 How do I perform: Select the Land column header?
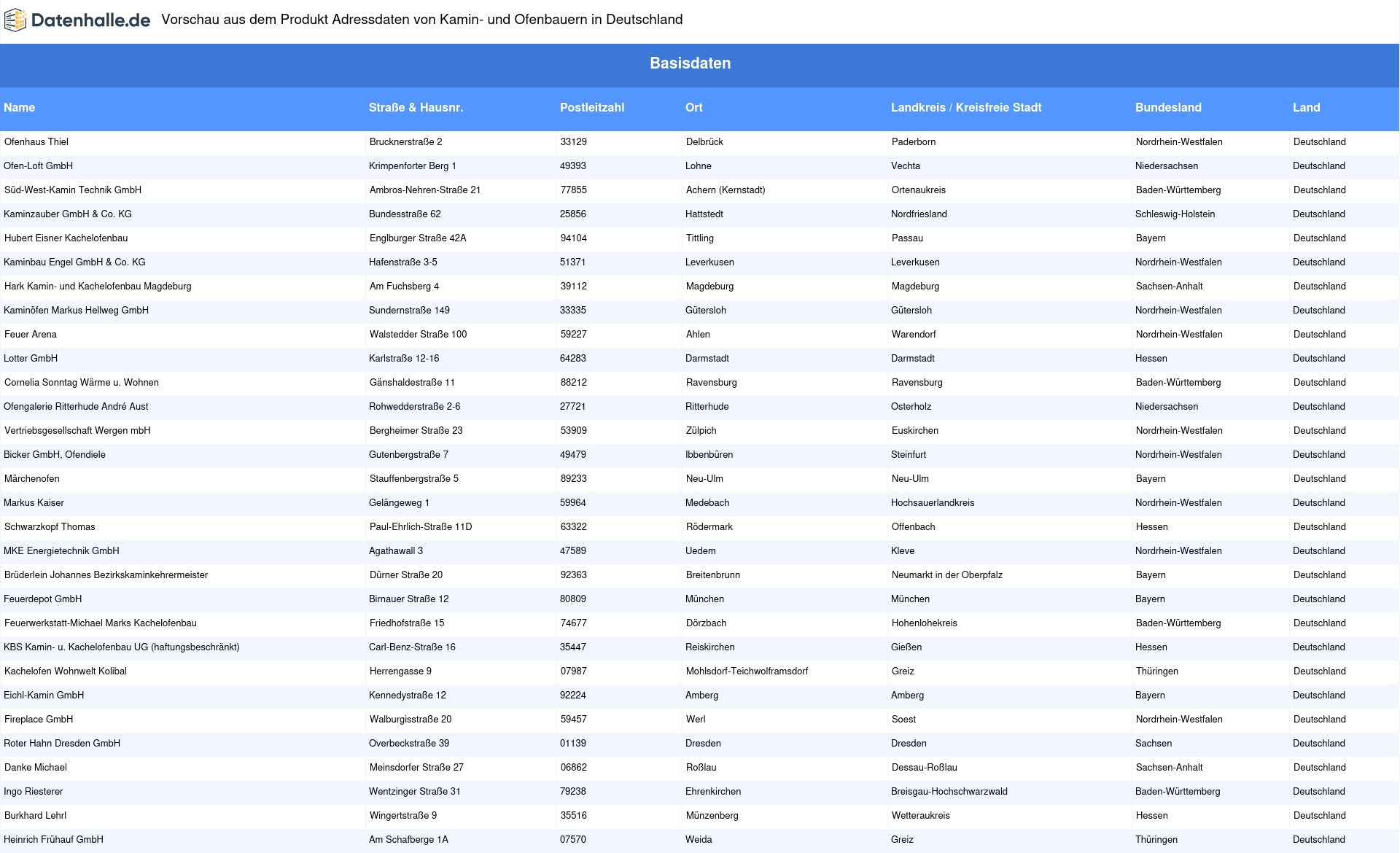[x=1307, y=107]
